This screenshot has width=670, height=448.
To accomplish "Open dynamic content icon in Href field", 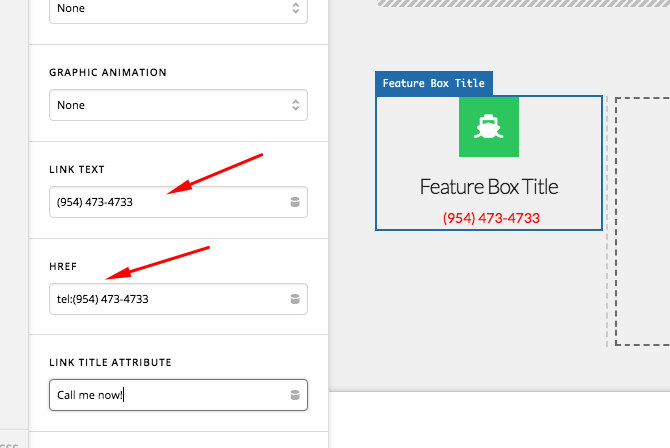I will (295, 299).
